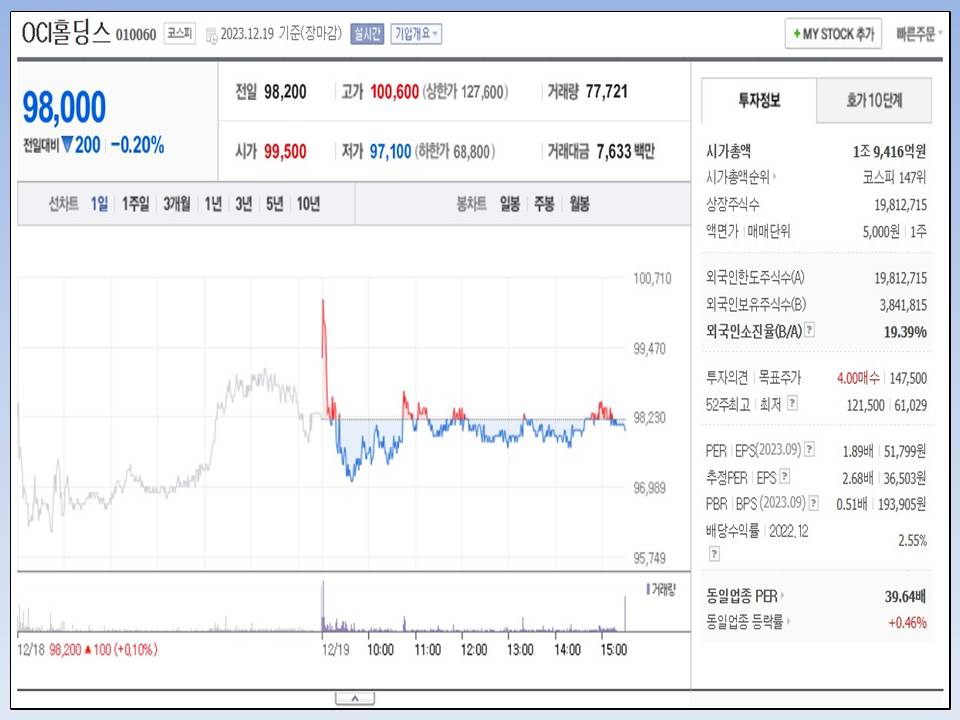This screenshot has width=960, height=720.
Task: Click the calendar icon beside 2023.12.19
Action: (211, 36)
